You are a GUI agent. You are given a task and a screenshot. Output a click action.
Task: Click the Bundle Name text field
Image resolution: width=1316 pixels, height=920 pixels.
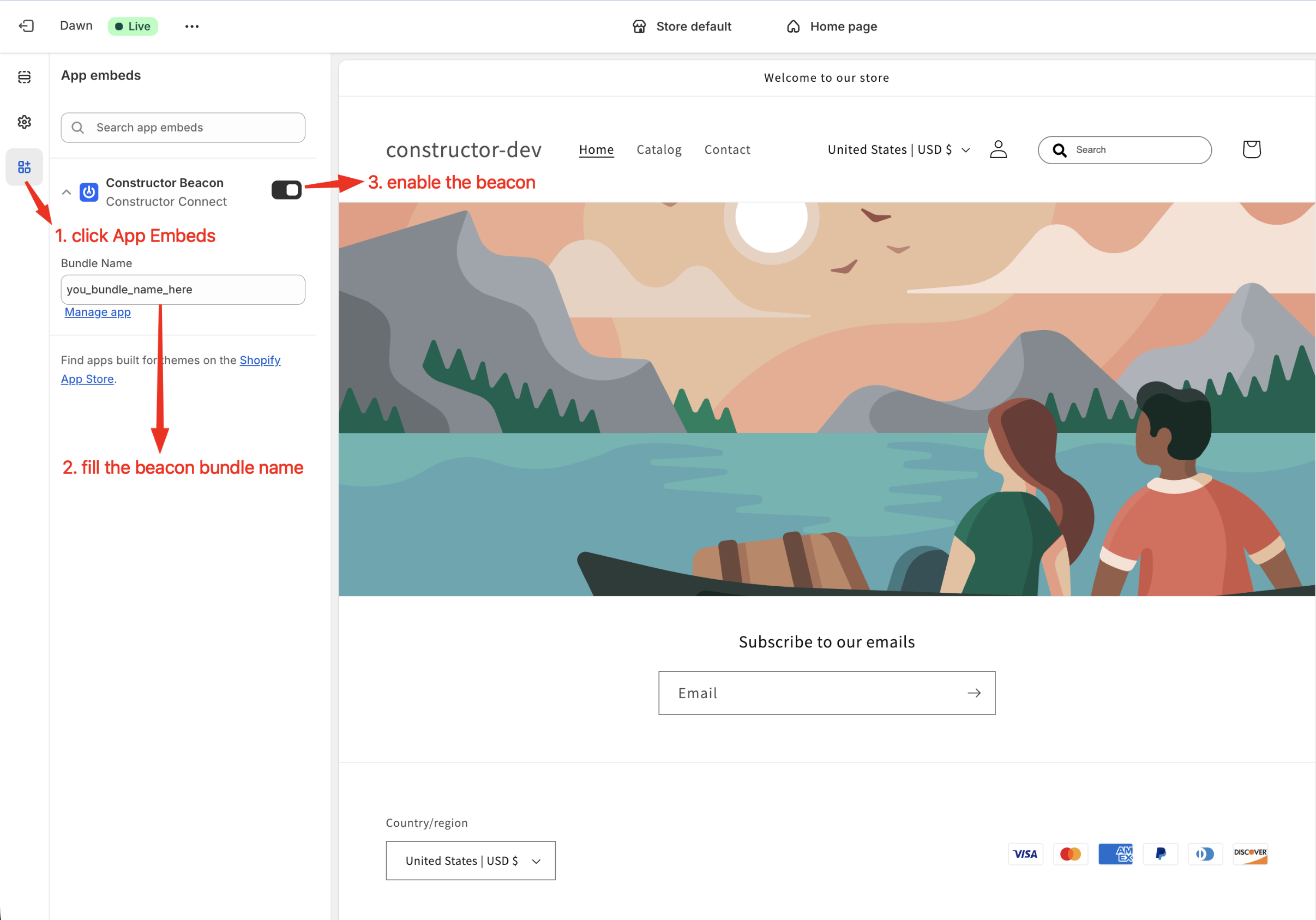click(x=183, y=290)
